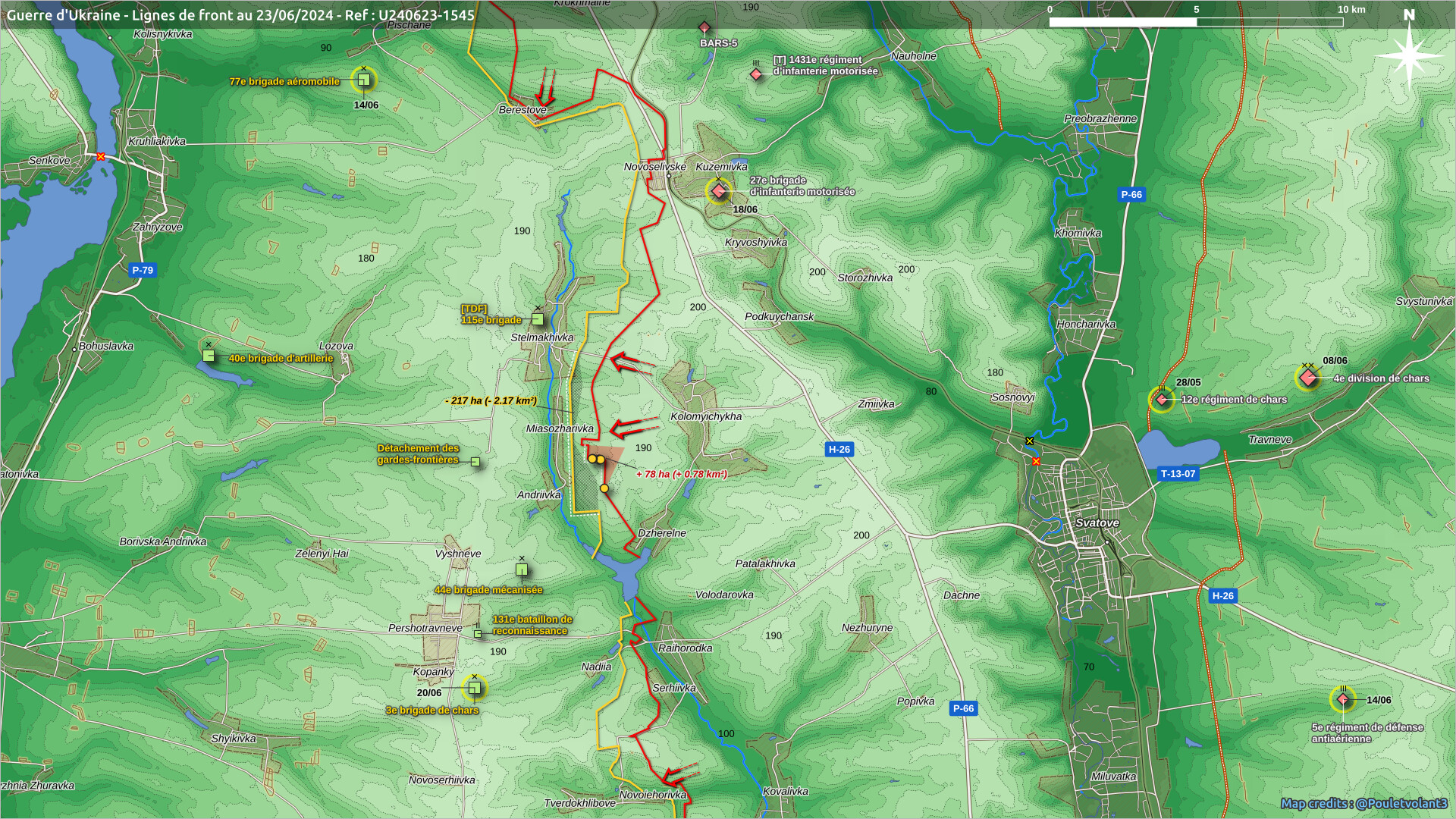Screen dimensions: 1456x819
Task: Click the P-79 road shield
Action: coord(143,270)
